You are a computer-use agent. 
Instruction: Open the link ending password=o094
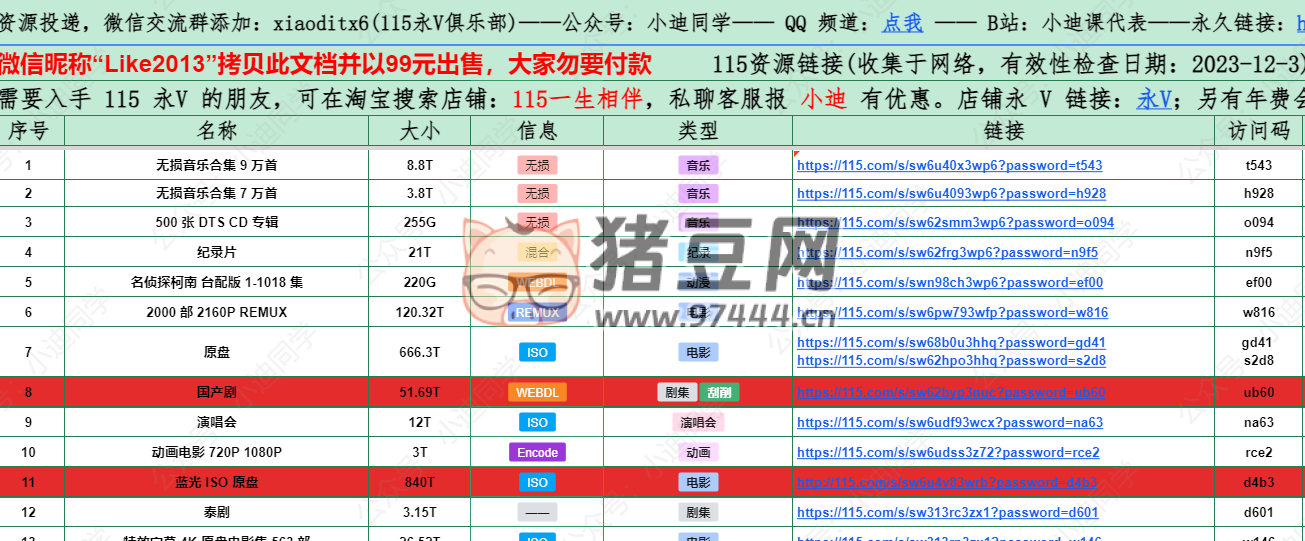click(x=955, y=223)
